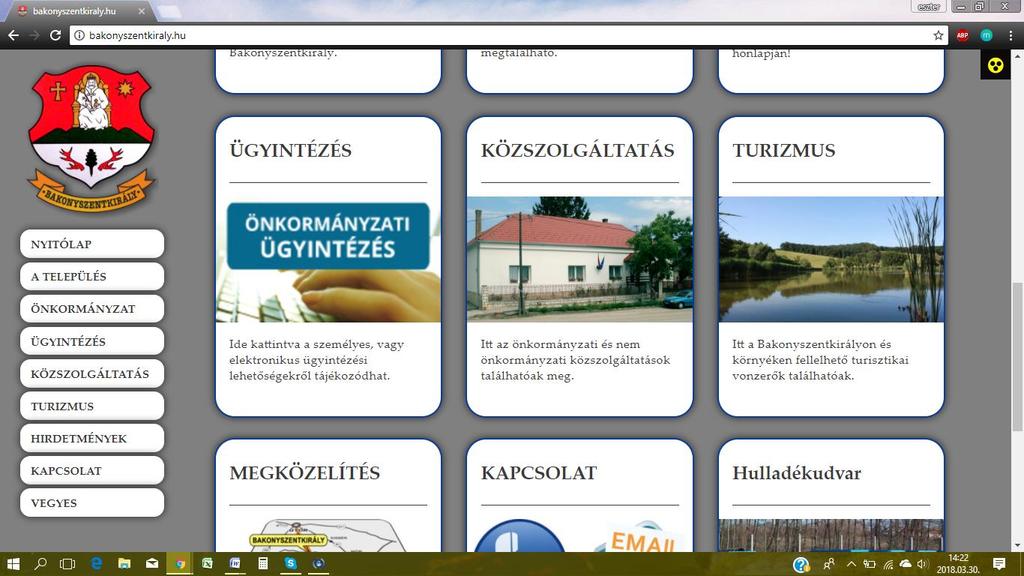Click the KAPCSOLAT card heading
Image resolution: width=1024 pixels, height=576 pixels.
539,473
